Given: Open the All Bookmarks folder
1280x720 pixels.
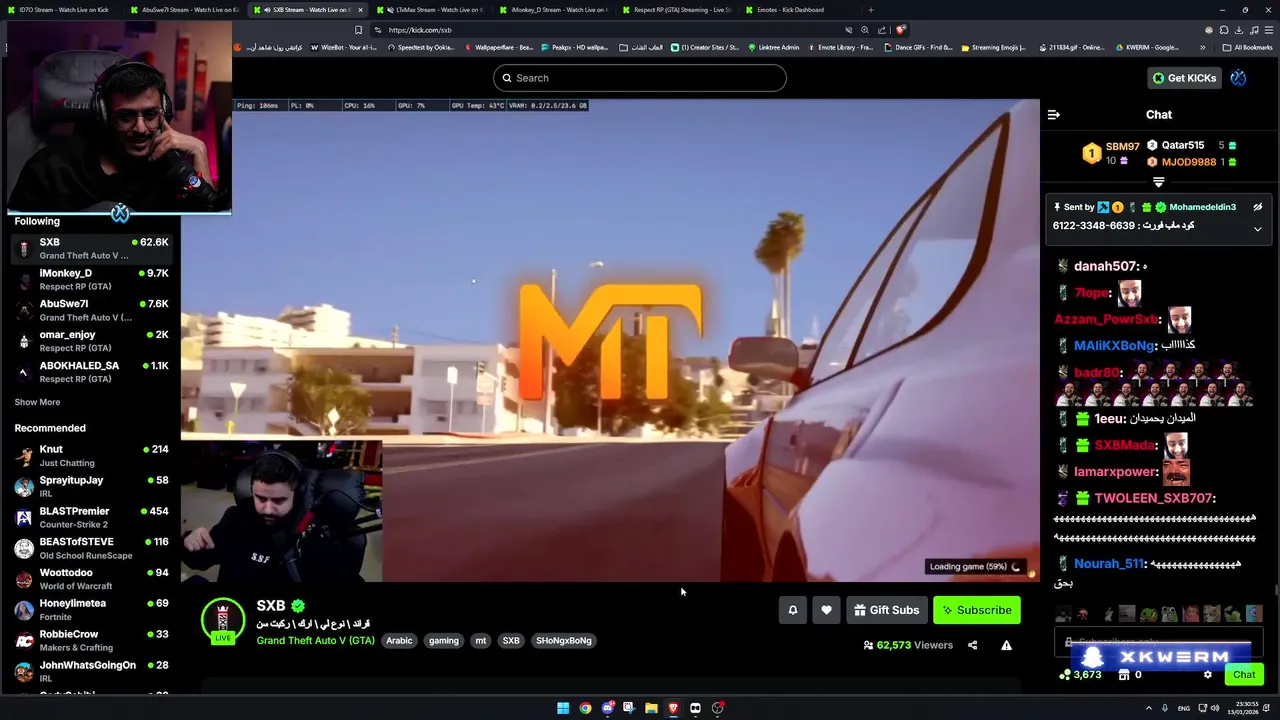Looking at the screenshot, I should pos(1247,47).
